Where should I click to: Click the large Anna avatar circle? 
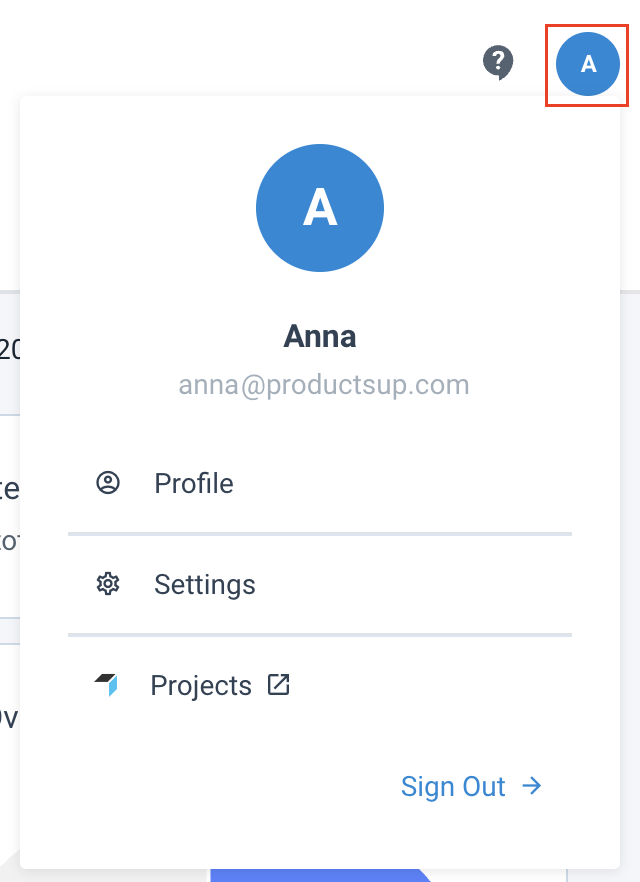pyautogui.click(x=320, y=207)
